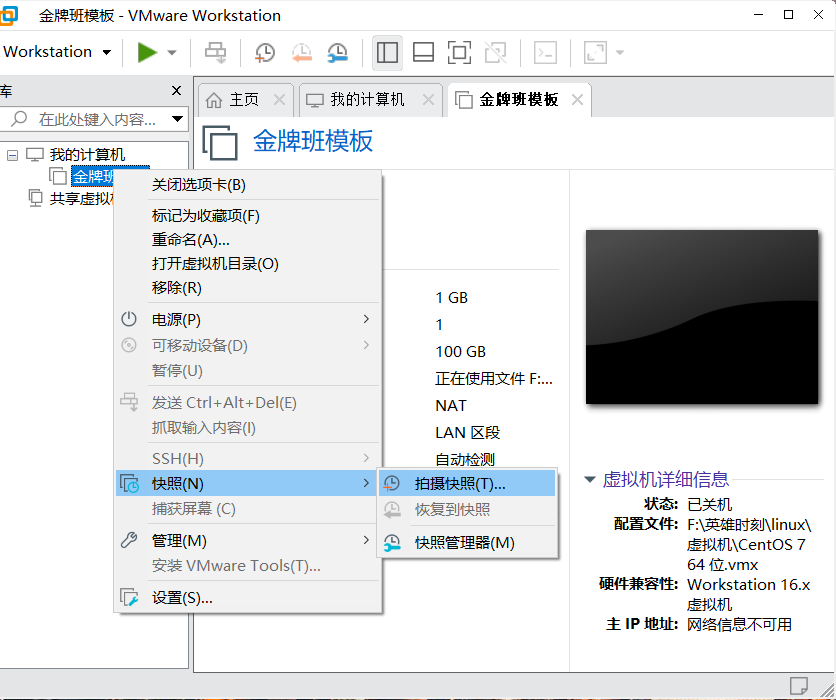Open the stretch display dropdown arrow
Screen dimensions: 836x700
click(620, 52)
